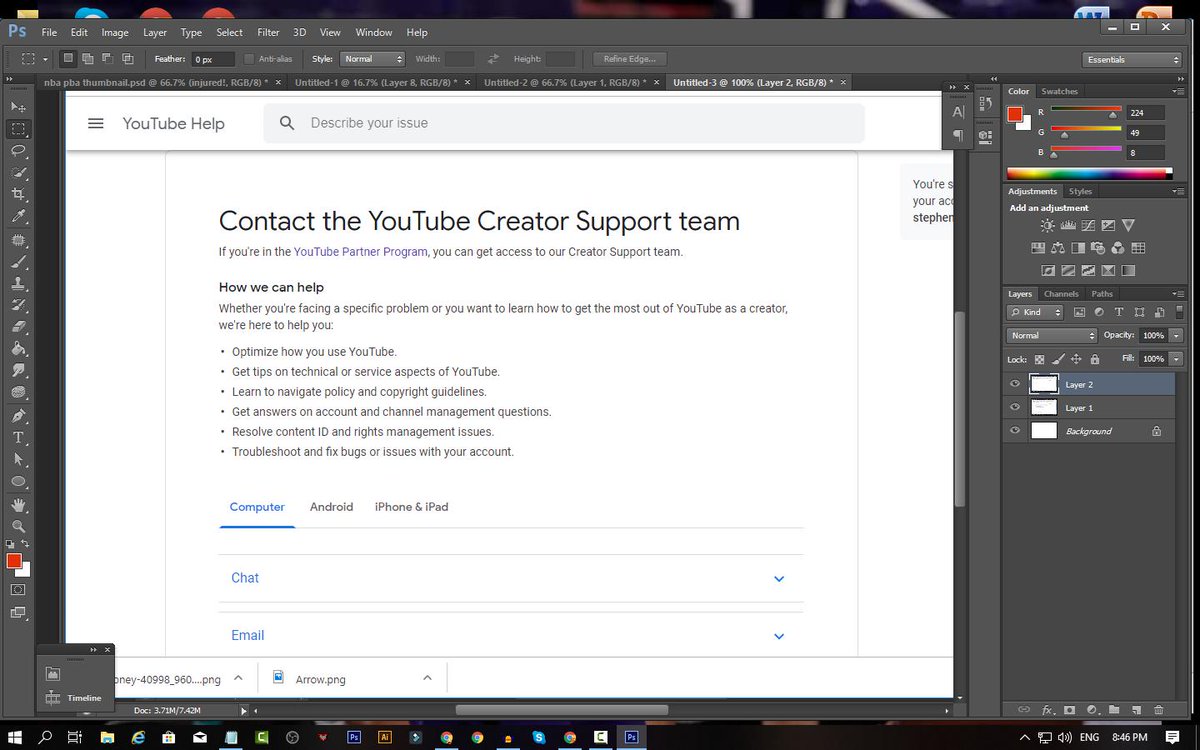This screenshot has height=750, width=1200.
Task: Expand the Email section chevron
Action: tap(779, 636)
